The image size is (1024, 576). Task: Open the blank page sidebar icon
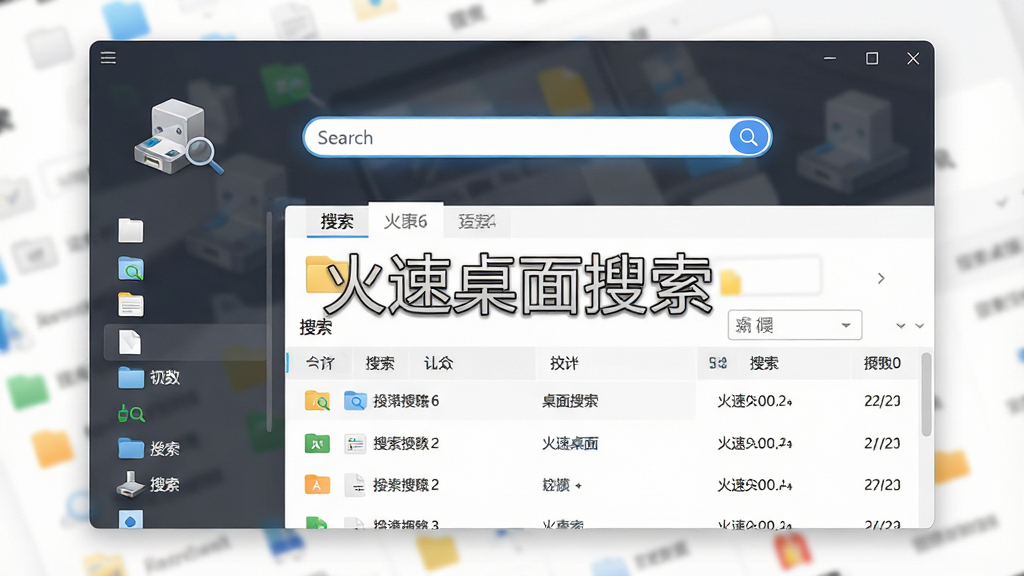(131, 231)
